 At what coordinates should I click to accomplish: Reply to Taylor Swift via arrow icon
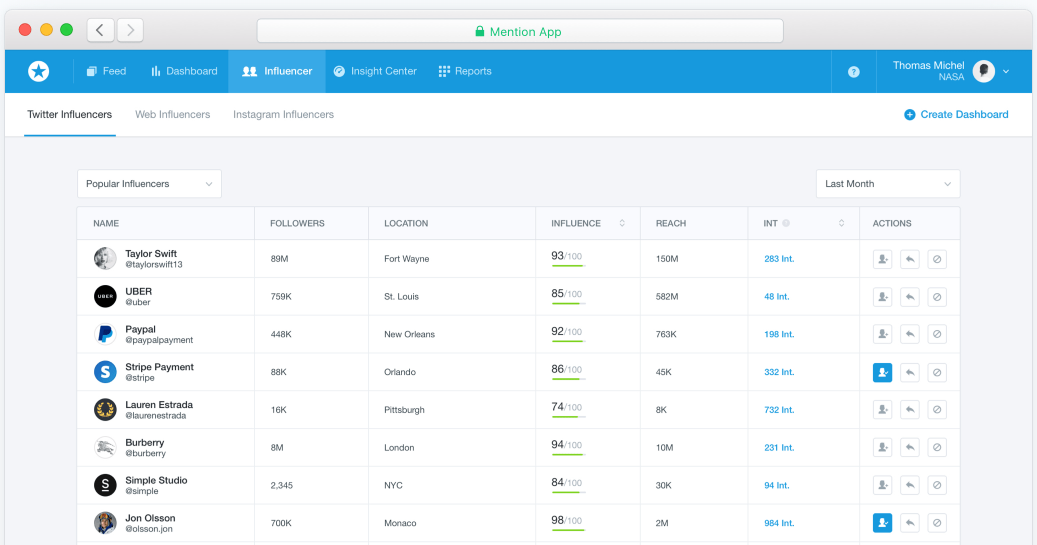(910, 259)
